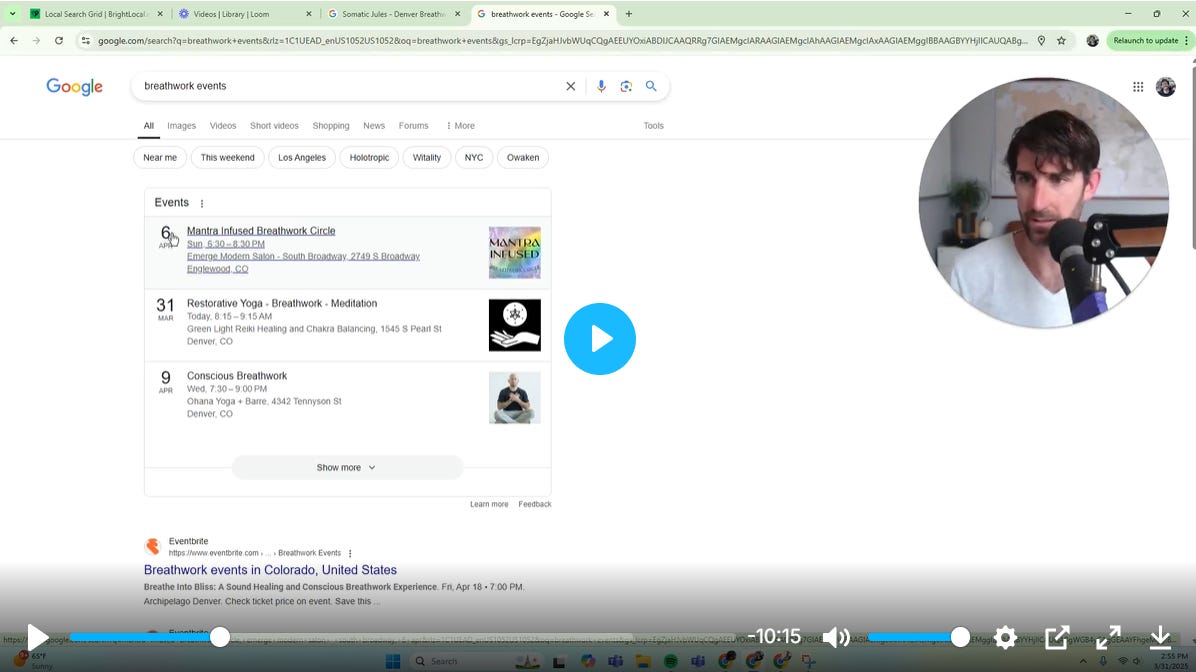Select the Witality filter chip
Viewport: 1196px width, 672px height.
pyautogui.click(x=427, y=158)
